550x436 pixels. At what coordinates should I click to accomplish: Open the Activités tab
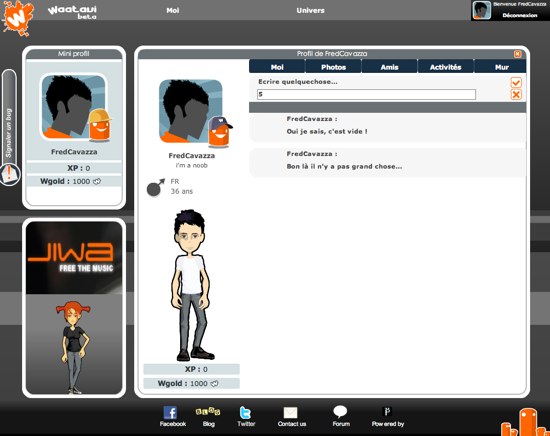click(445, 67)
